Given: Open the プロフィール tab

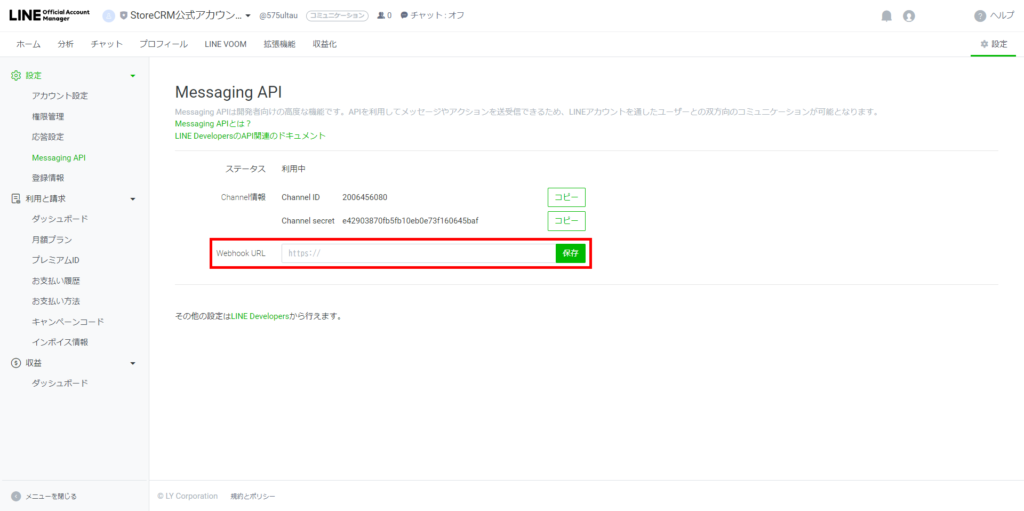Looking at the screenshot, I should pos(163,44).
